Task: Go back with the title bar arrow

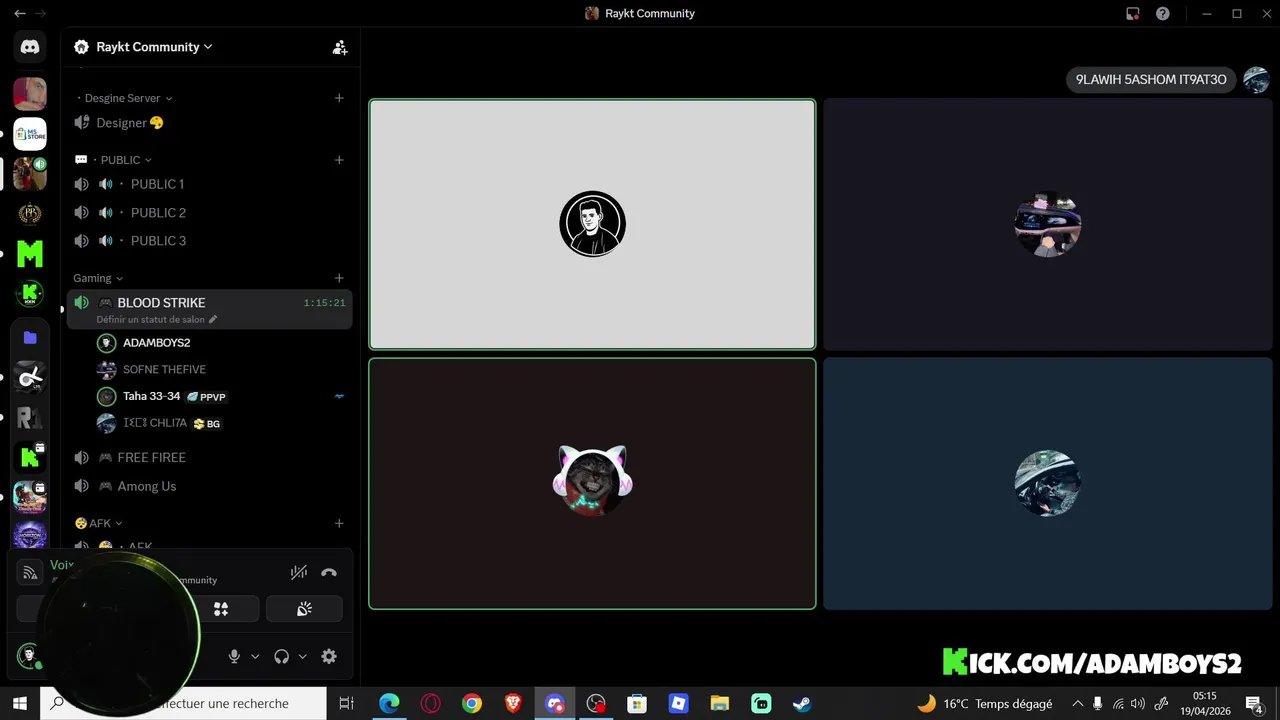Action: [19, 14]
